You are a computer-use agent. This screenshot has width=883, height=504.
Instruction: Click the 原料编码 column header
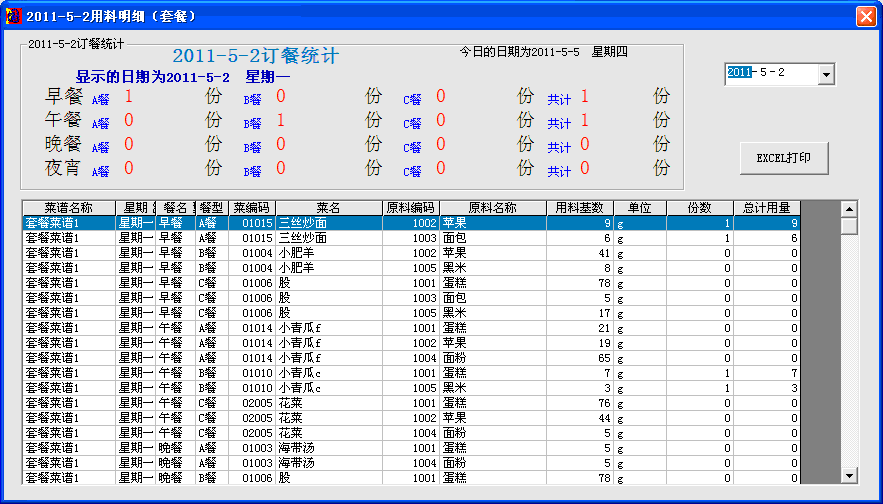click(411, 208)
